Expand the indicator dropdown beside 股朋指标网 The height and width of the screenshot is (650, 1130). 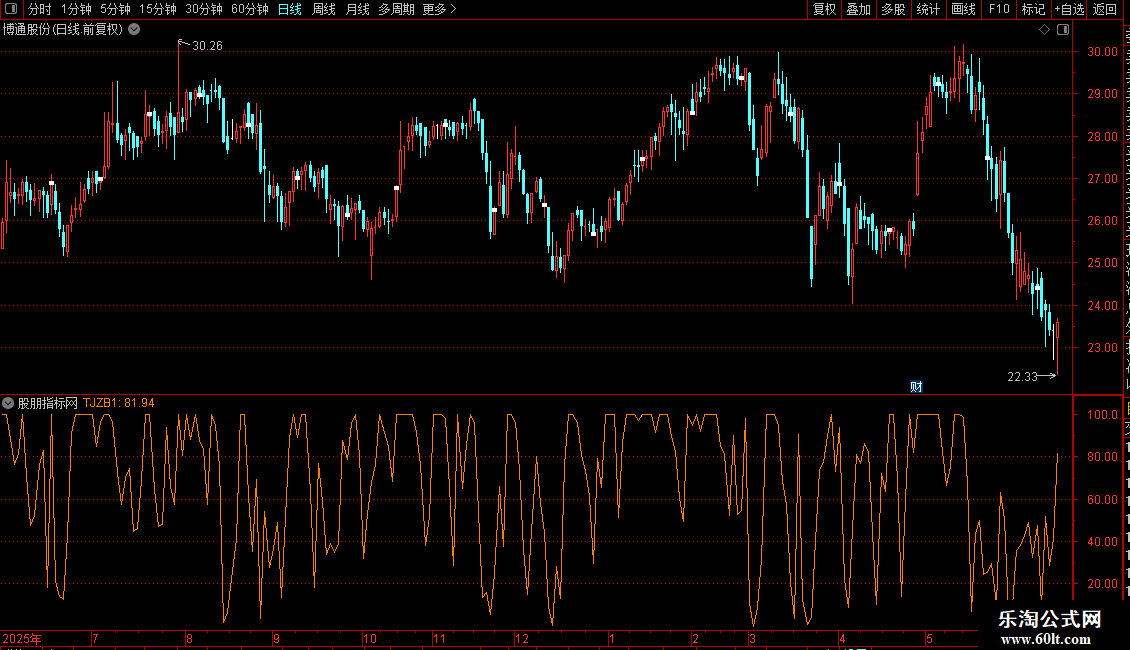8,403
